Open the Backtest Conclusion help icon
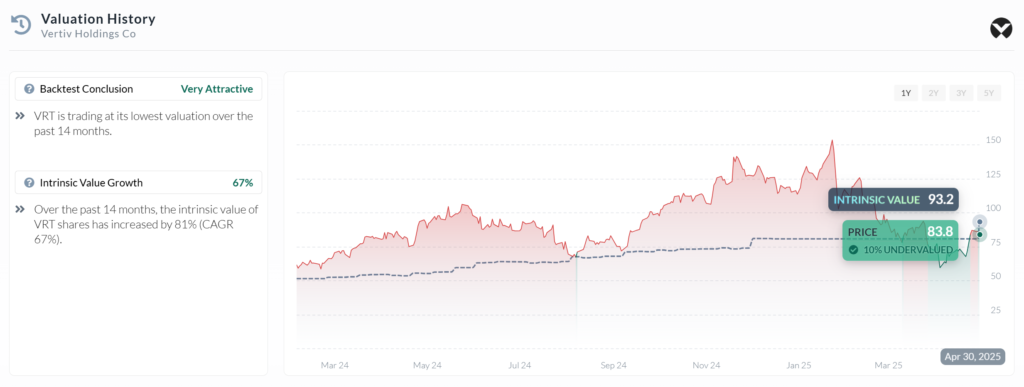The image size is (1024, 387). coord(29,89)
